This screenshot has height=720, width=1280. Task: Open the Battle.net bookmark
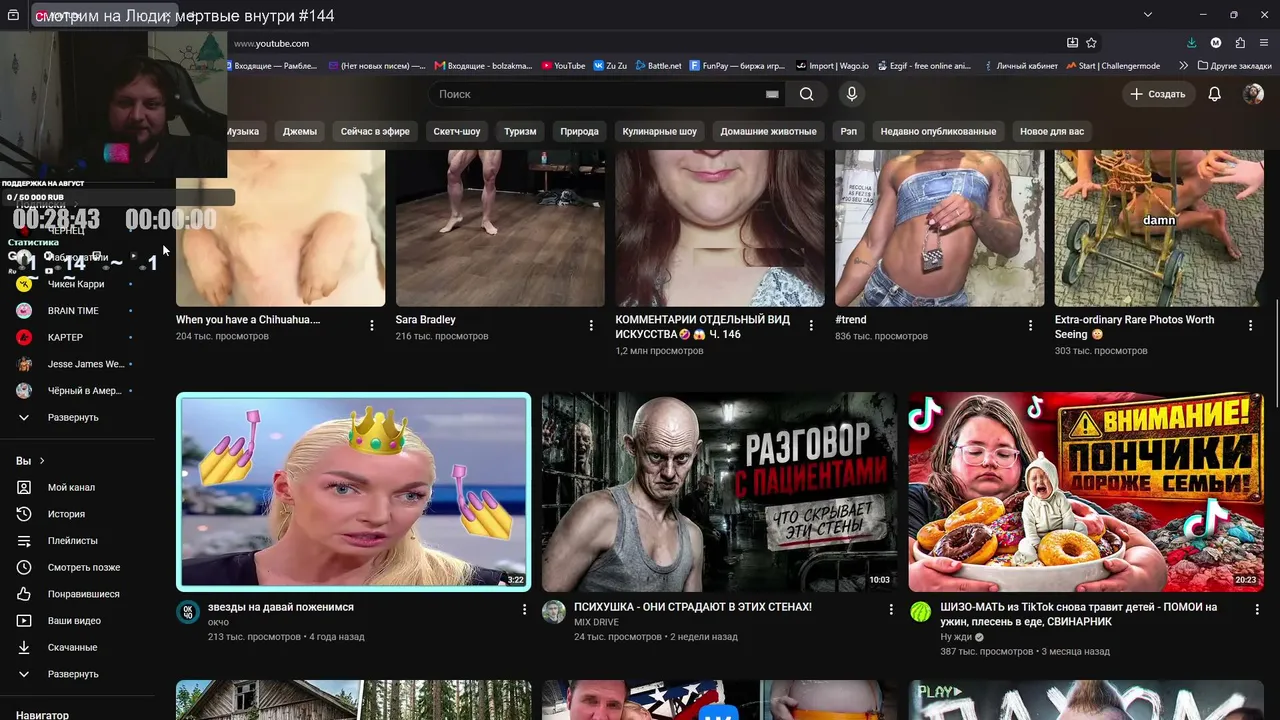657,66
